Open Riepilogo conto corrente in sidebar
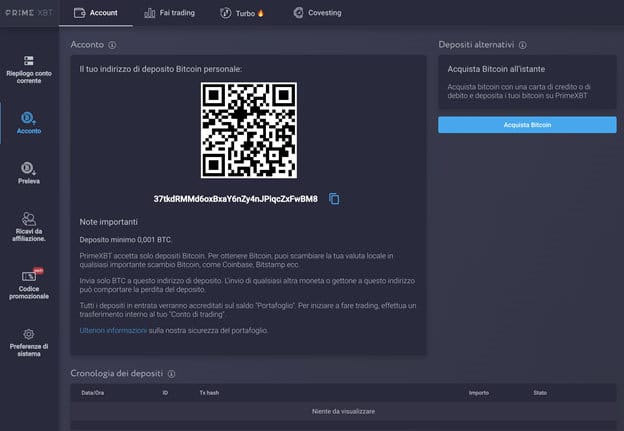 click(29, 70)
